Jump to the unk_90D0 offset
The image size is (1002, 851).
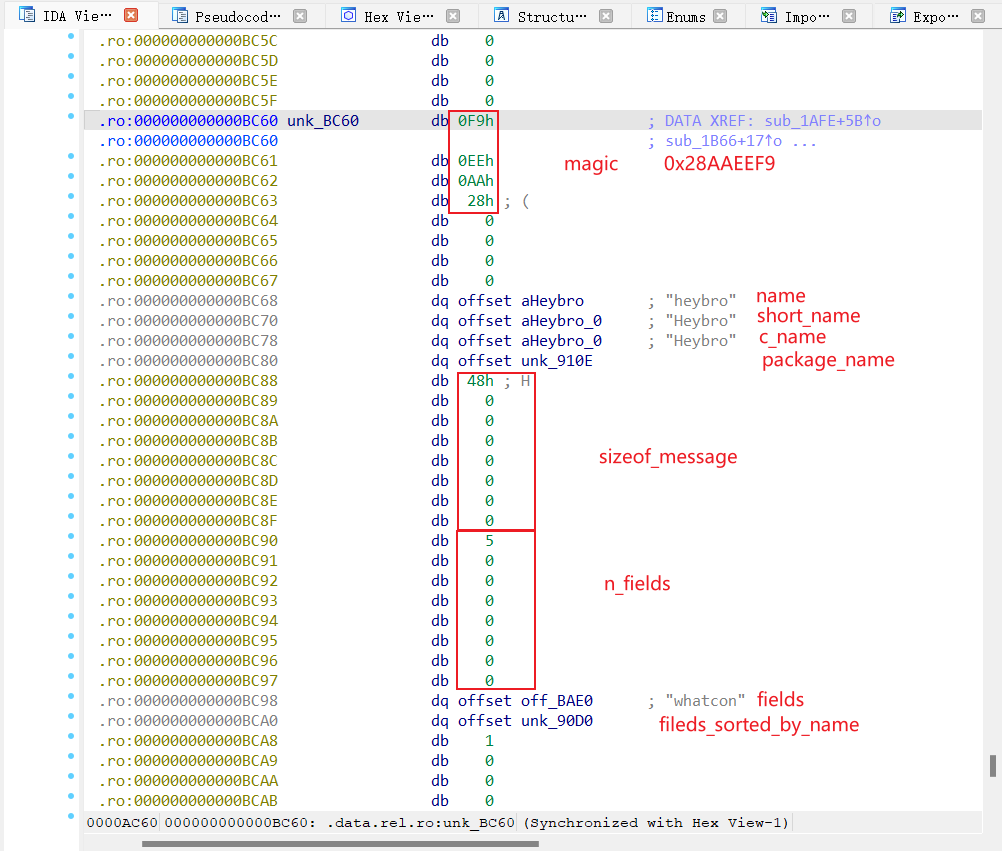(556, 721)
